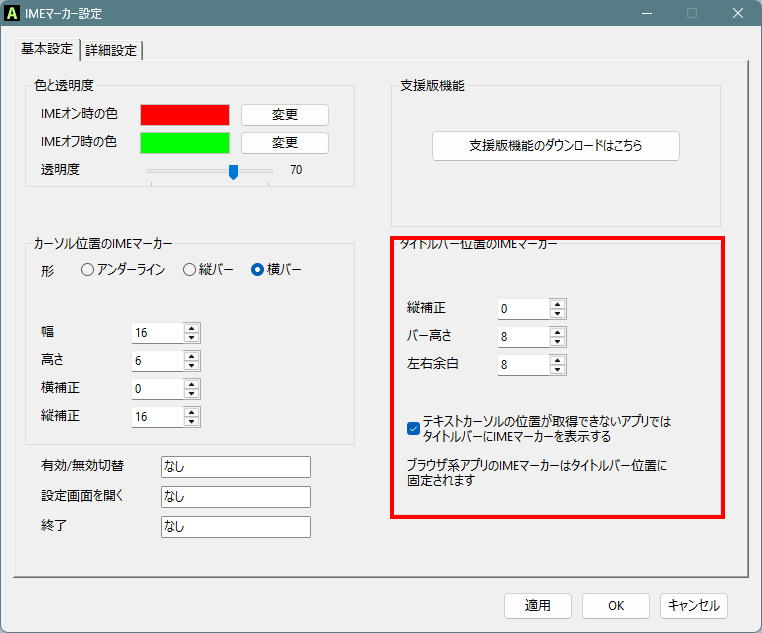Click the 有効/無効切替 hotkey field
Viewport: 762px width, 633px height.
point(236,467)
